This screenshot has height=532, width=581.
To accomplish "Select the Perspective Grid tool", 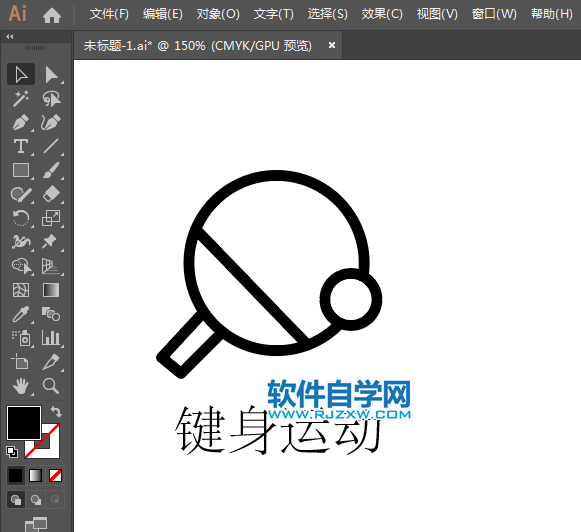I will tap(51, 266).
